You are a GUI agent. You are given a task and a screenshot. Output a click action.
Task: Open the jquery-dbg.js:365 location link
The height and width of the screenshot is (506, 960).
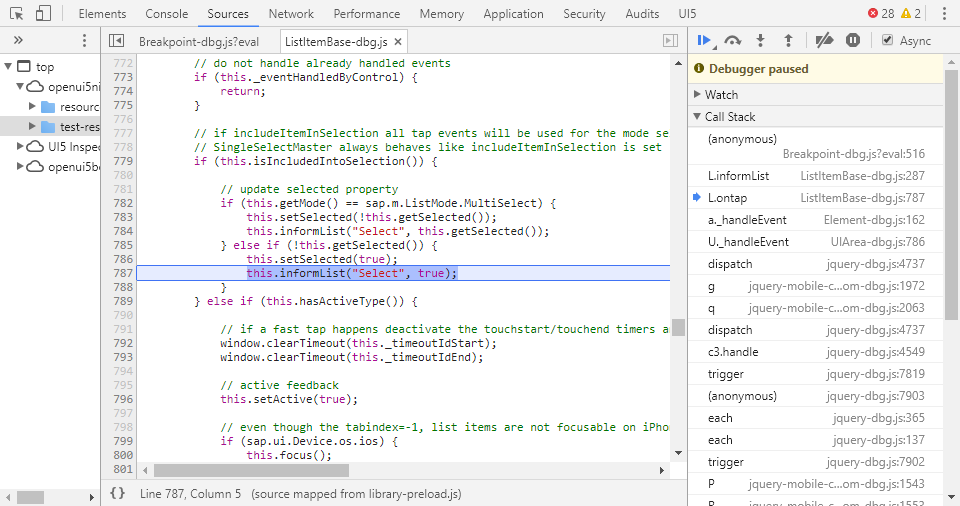click(879, 418)
